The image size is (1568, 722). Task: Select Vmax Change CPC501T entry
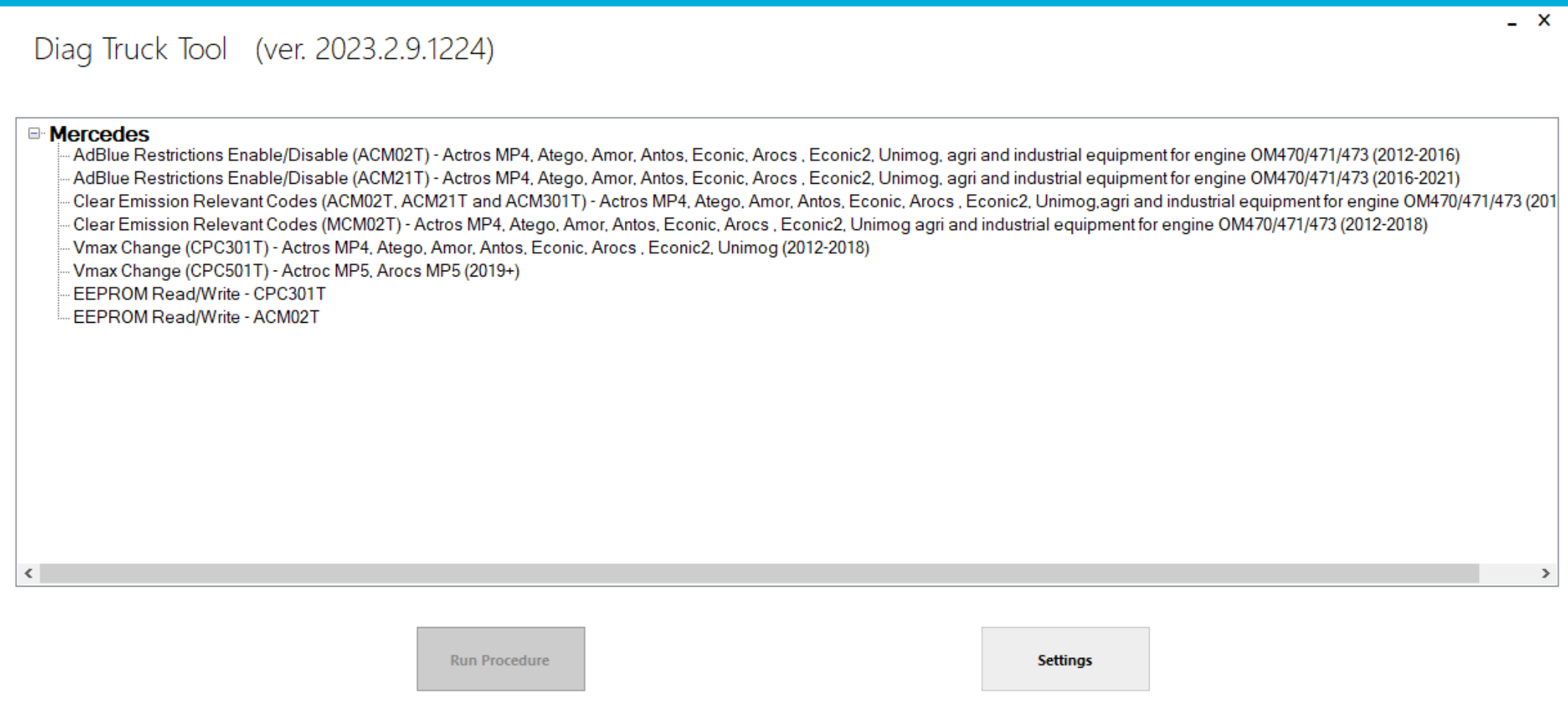[x=296, y=271]
